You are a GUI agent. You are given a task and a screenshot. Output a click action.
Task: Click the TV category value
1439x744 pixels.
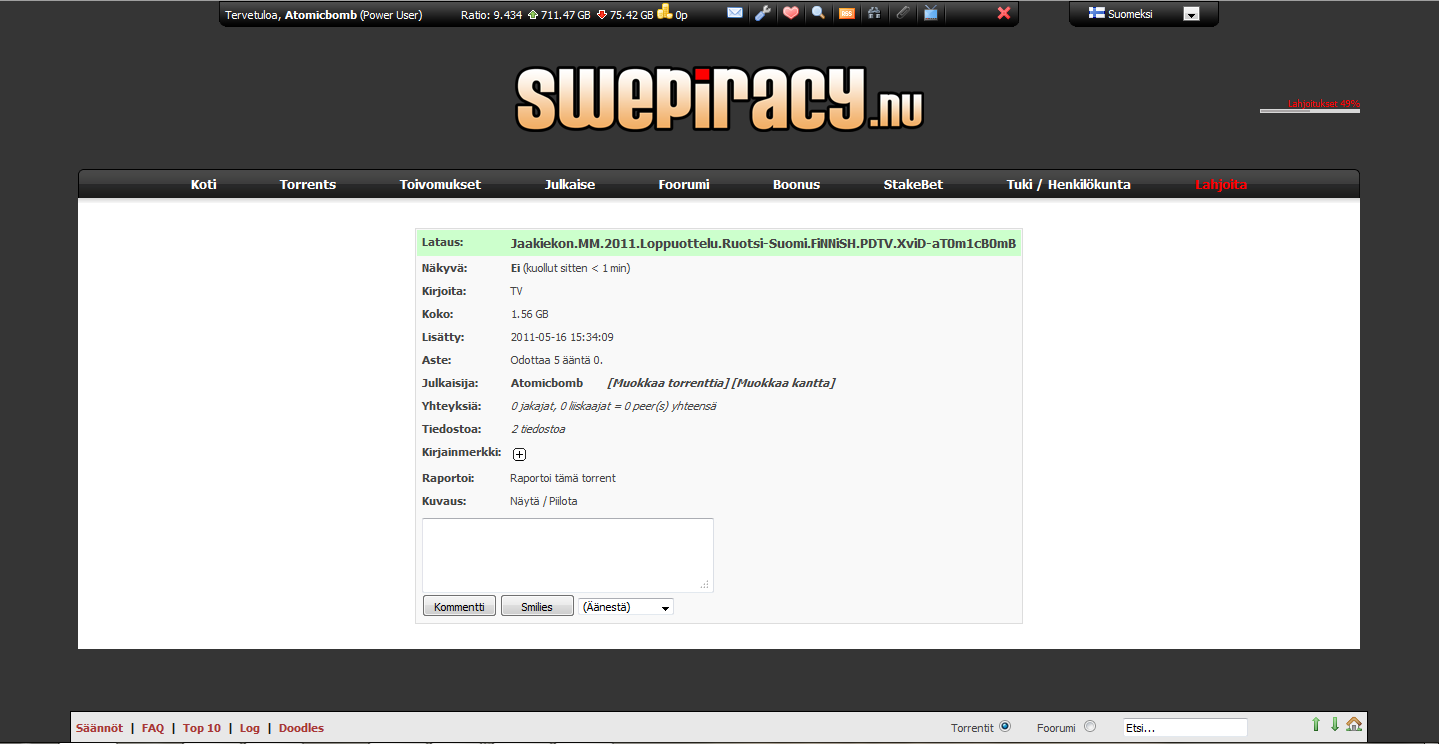coord(517,291)
